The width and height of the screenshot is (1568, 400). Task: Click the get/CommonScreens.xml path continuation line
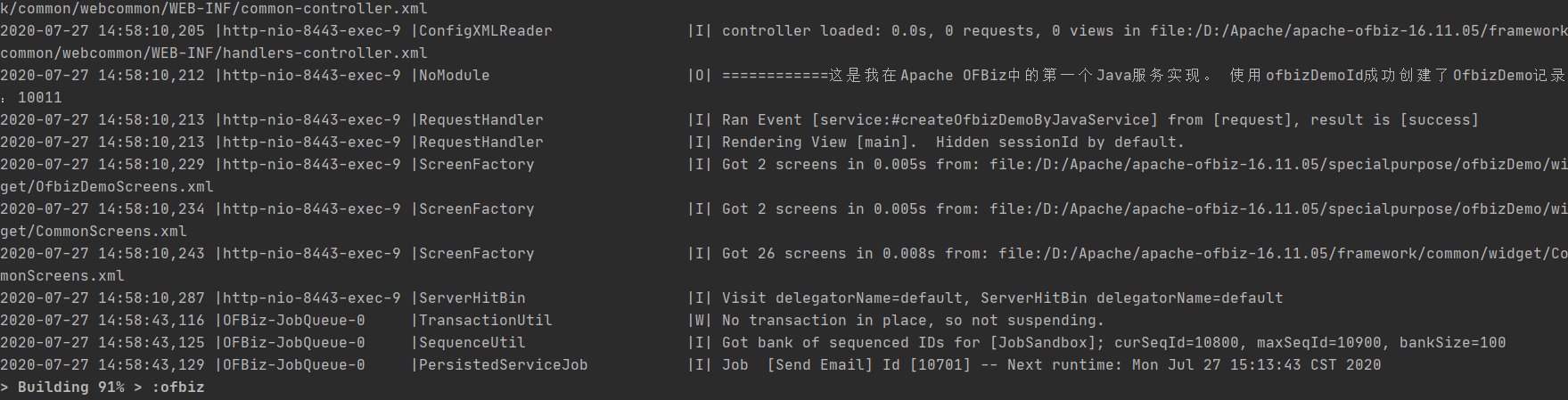click(94, 232)
